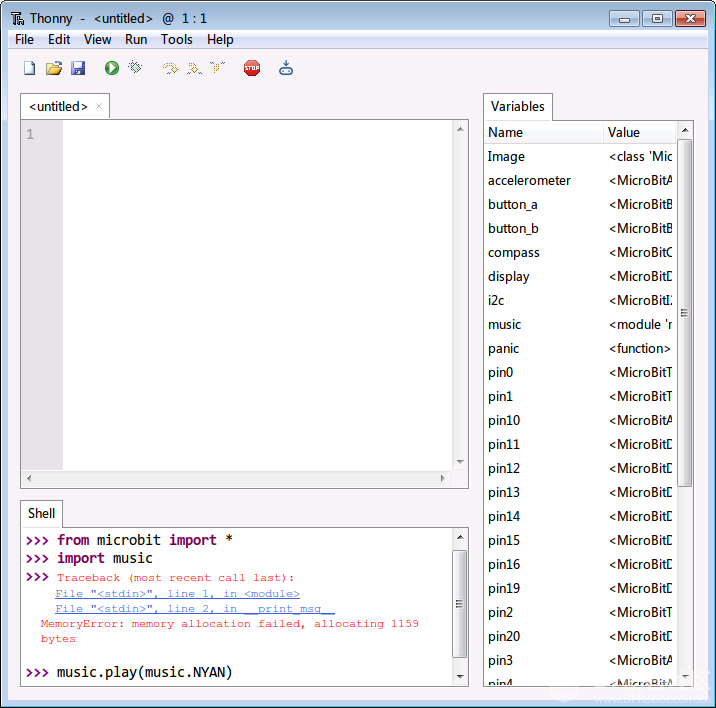Click the MemoryError message text in Shell
Viewport: 716px width, 708px height.
click(x=229, y=631)
